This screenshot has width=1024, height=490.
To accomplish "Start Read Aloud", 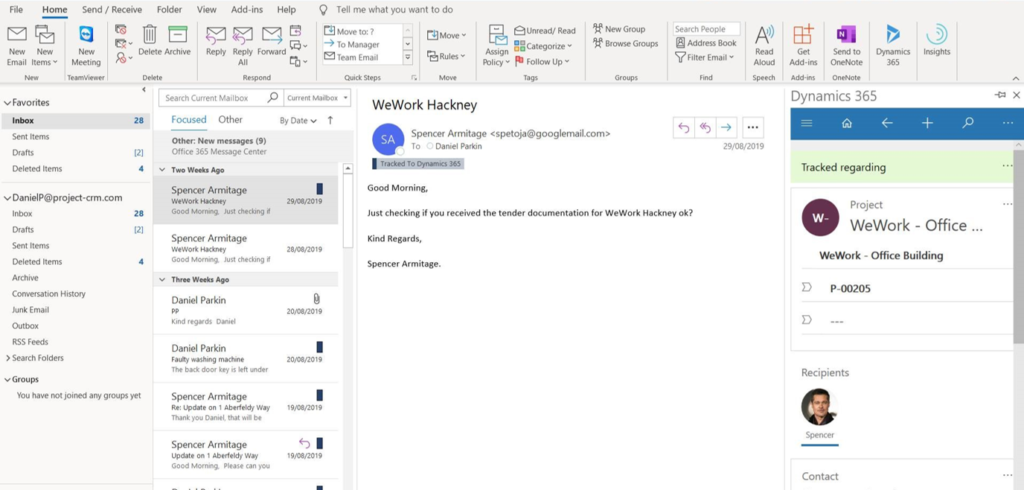I will pos(764,46).
